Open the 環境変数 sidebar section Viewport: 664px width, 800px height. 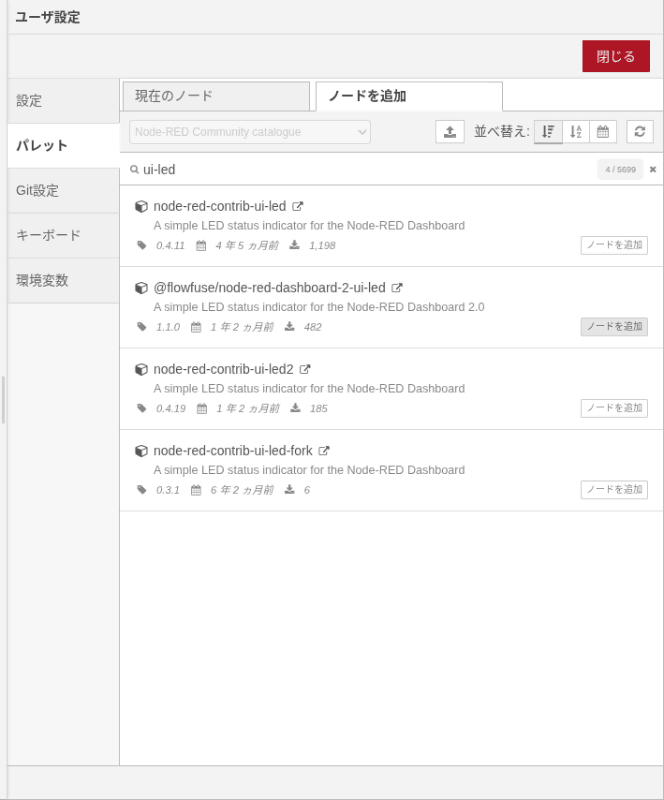(64, 280)
